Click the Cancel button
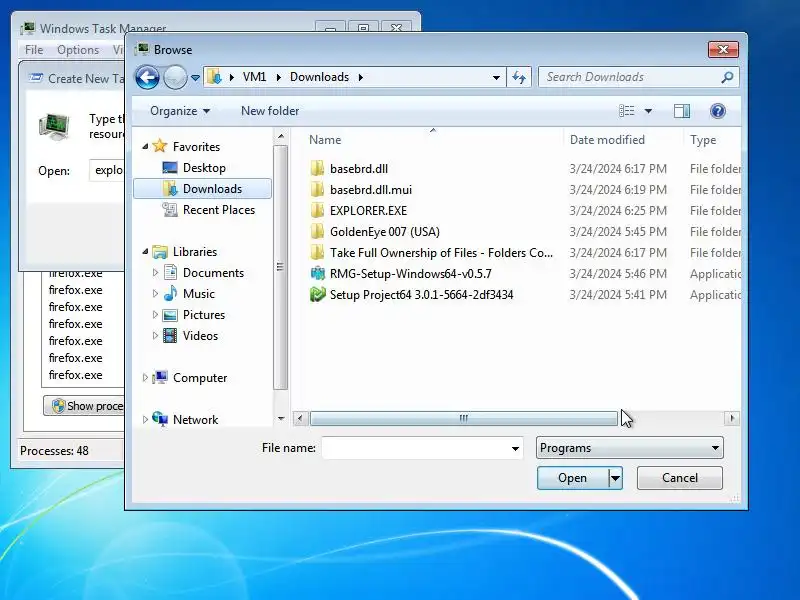 pyautogui.click(x=680, y=478)
